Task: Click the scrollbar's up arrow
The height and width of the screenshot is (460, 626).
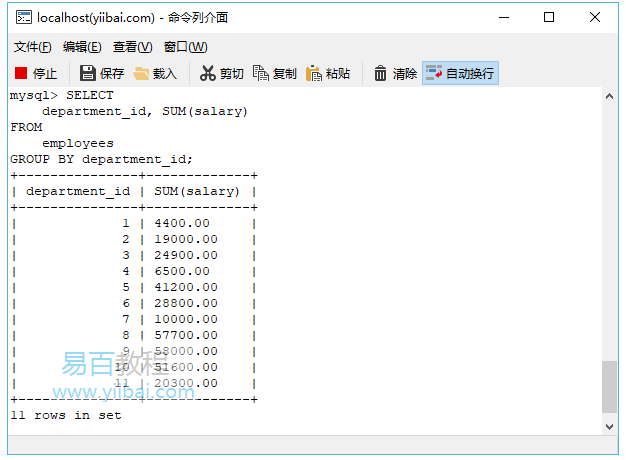Action: click(609, 96)
